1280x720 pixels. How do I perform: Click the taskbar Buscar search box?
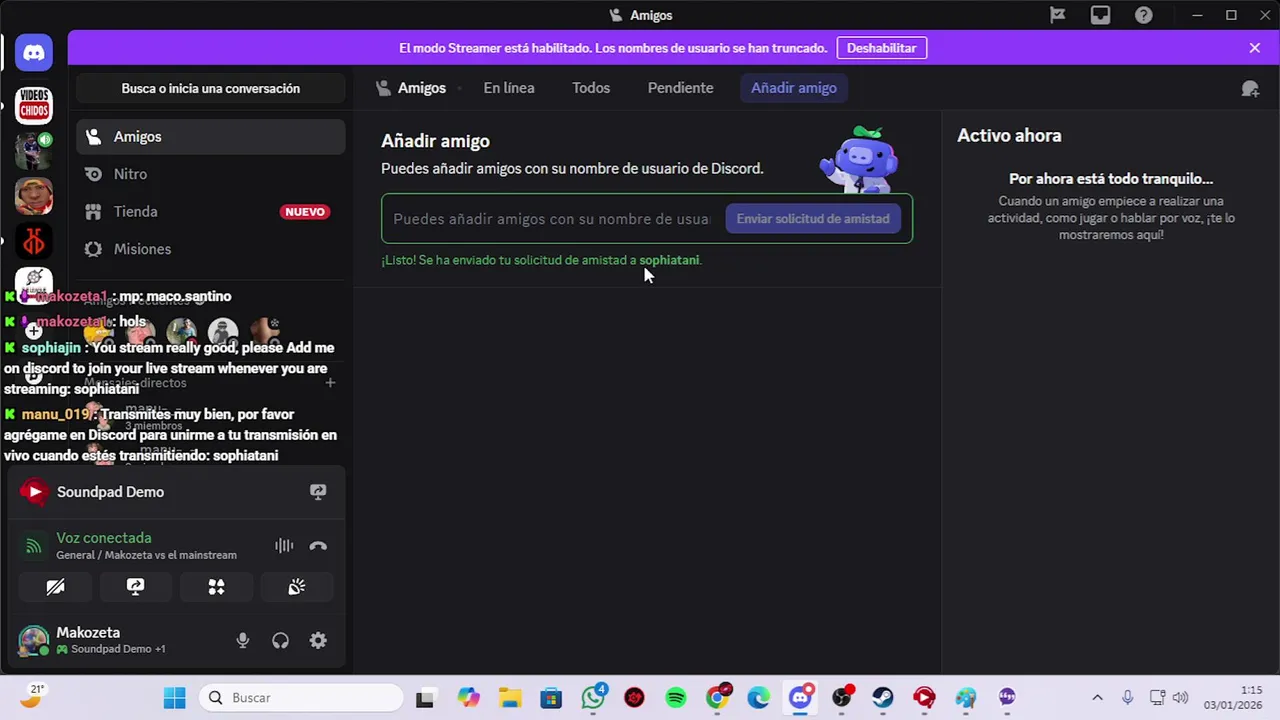300,698
